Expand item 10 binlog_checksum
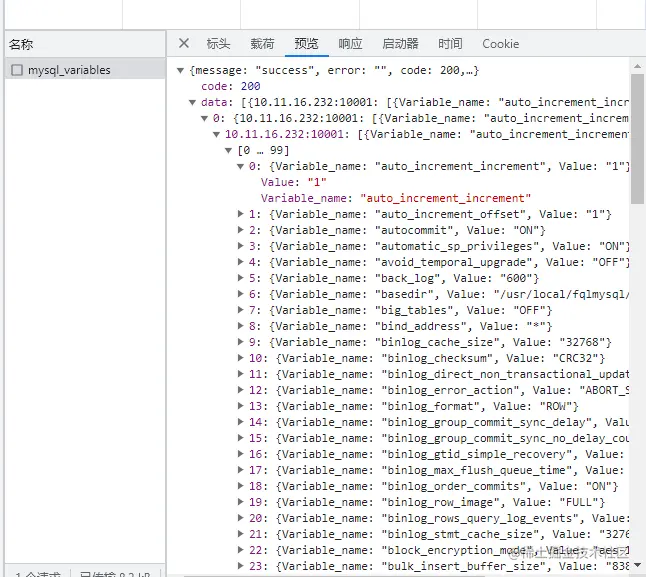The height and width of the screenshot is (577, 646). click(x=240, y=358)
